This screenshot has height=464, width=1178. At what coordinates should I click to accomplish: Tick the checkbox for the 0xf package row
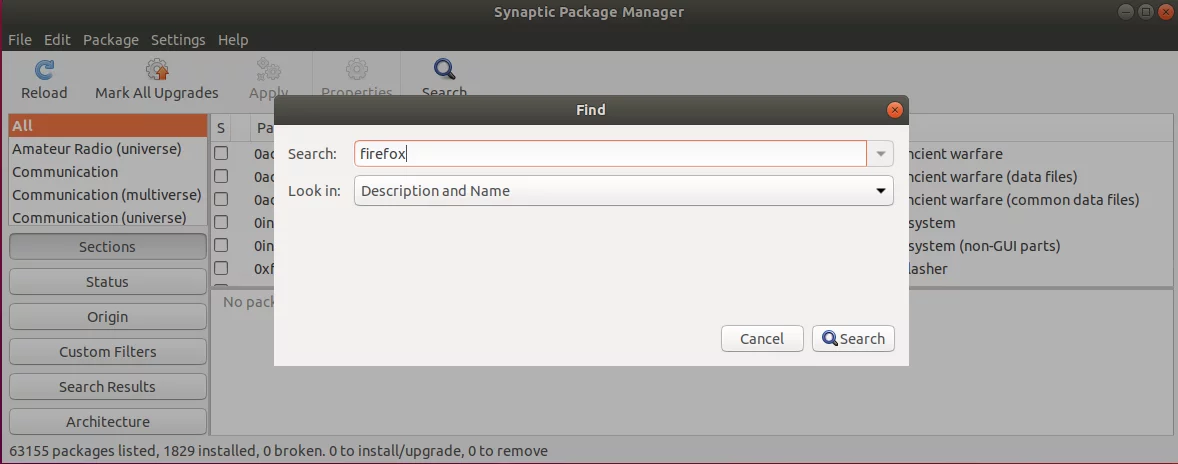(x=221, y=268)
